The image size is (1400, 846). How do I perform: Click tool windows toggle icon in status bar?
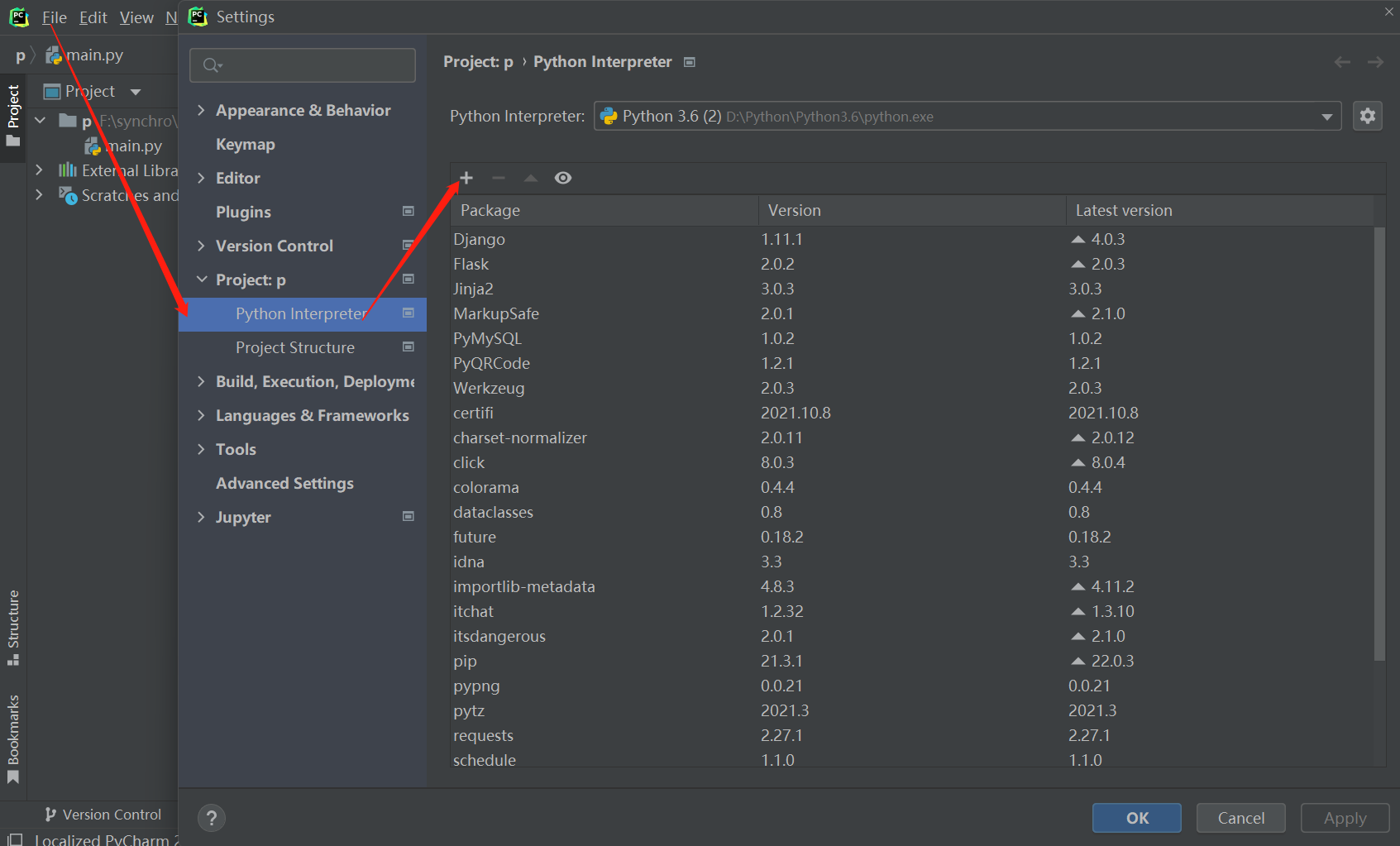(15, 839)
